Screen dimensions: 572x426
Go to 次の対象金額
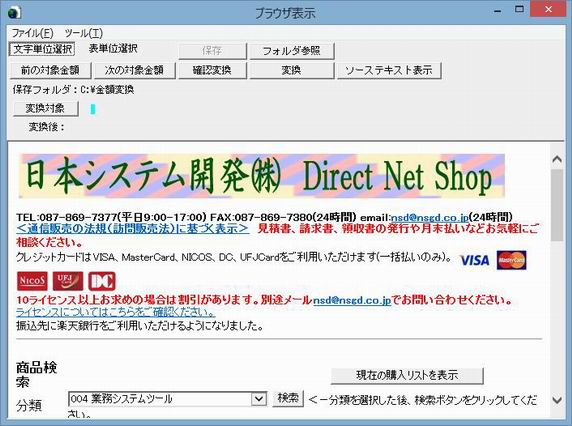[x=134, y=70]
